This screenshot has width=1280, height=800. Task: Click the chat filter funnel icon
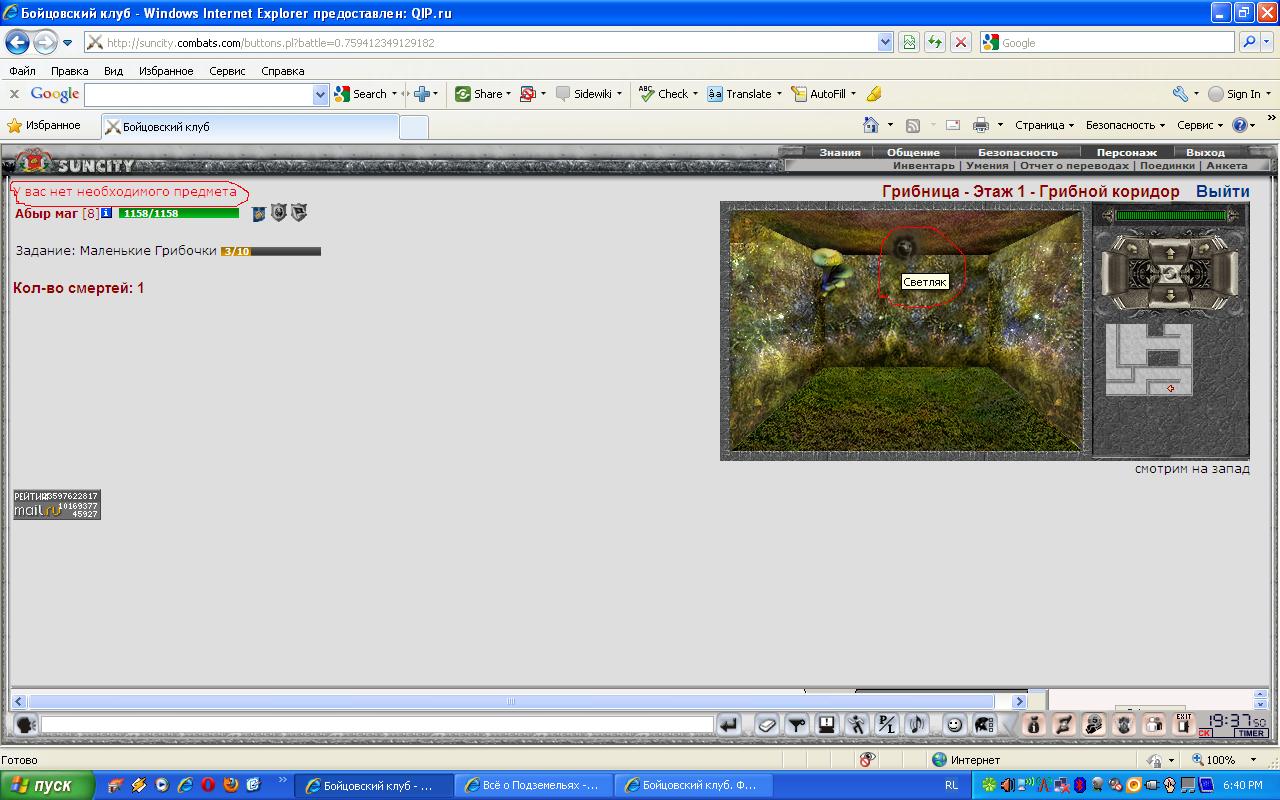tap(797, 724)
